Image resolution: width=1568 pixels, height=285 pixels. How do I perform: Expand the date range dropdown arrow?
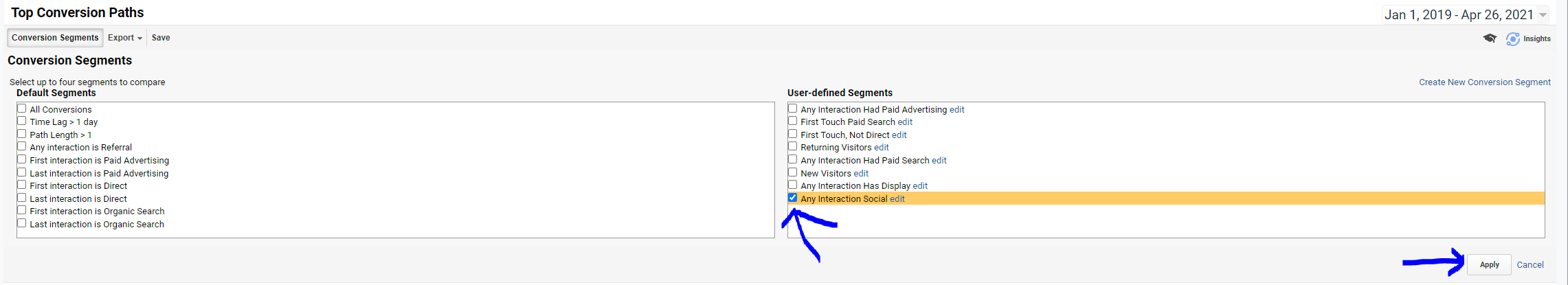click(x=1543, y=15)
